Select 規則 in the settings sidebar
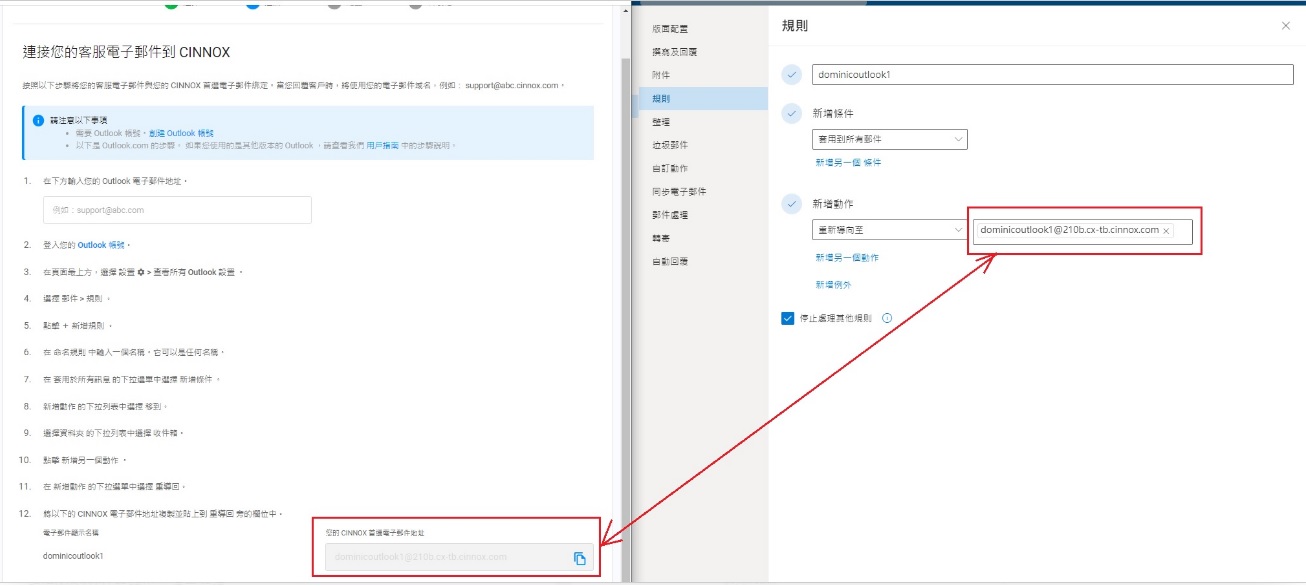1306x586 pixels. 703,98
